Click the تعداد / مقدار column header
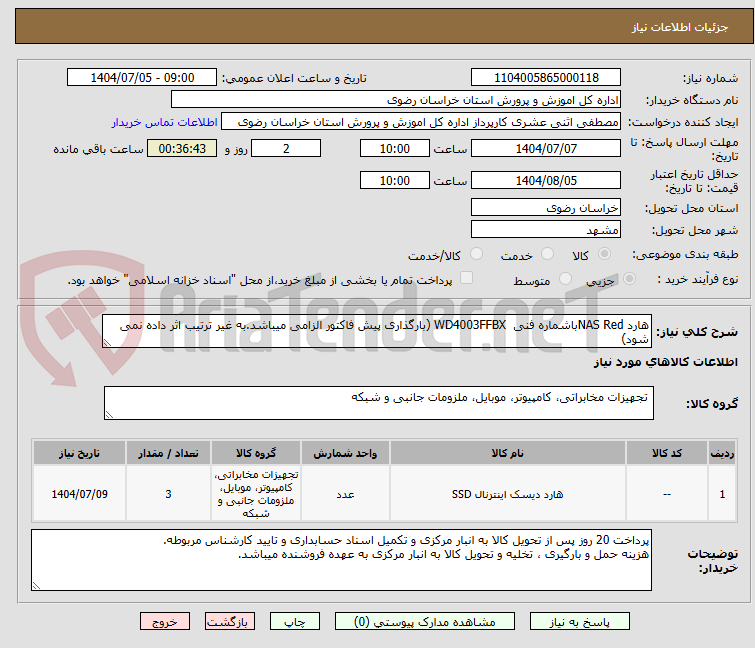This screenshot has height=648, width=755. (x=168, y=453)
